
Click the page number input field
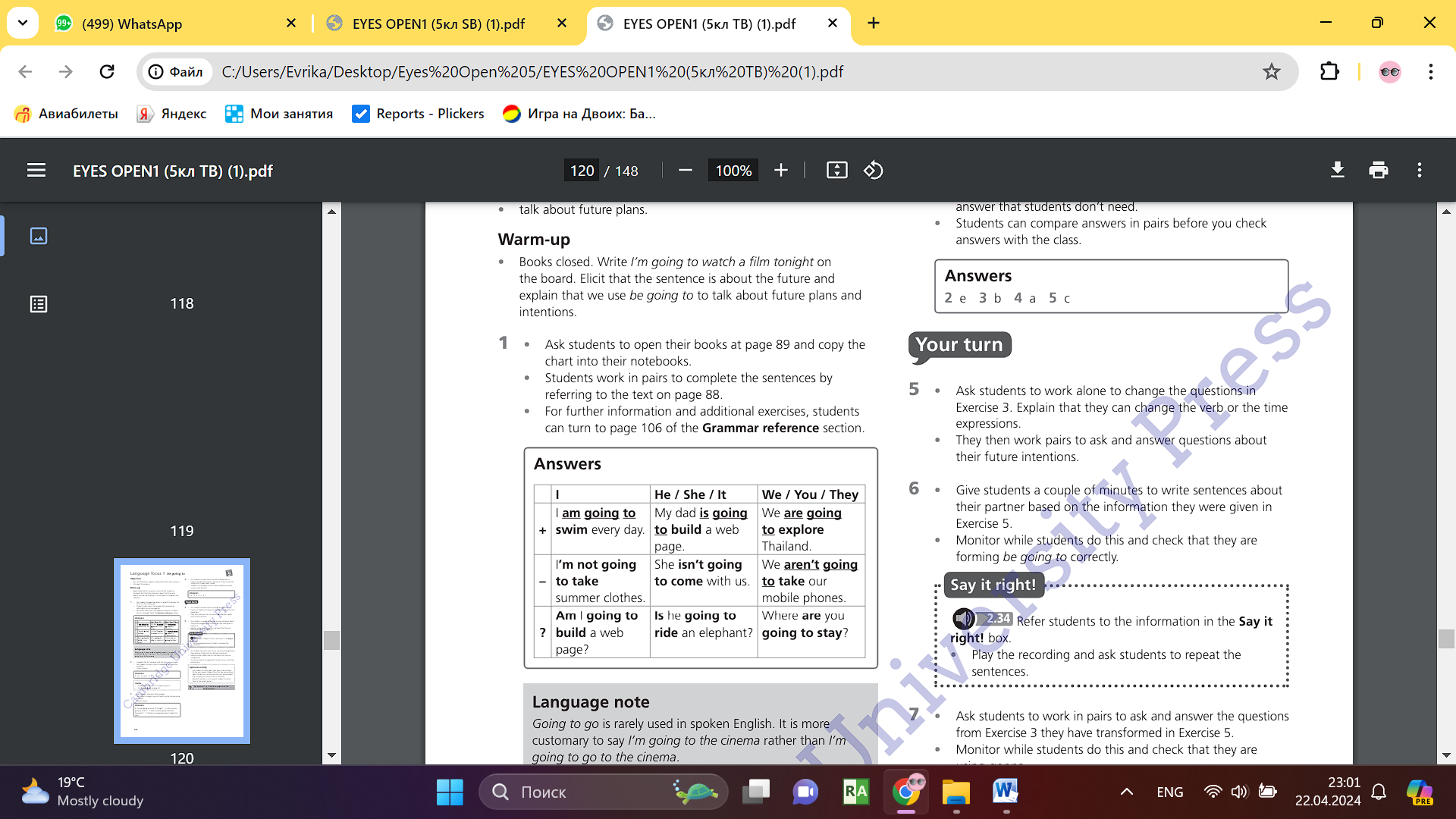pos(582,171)
